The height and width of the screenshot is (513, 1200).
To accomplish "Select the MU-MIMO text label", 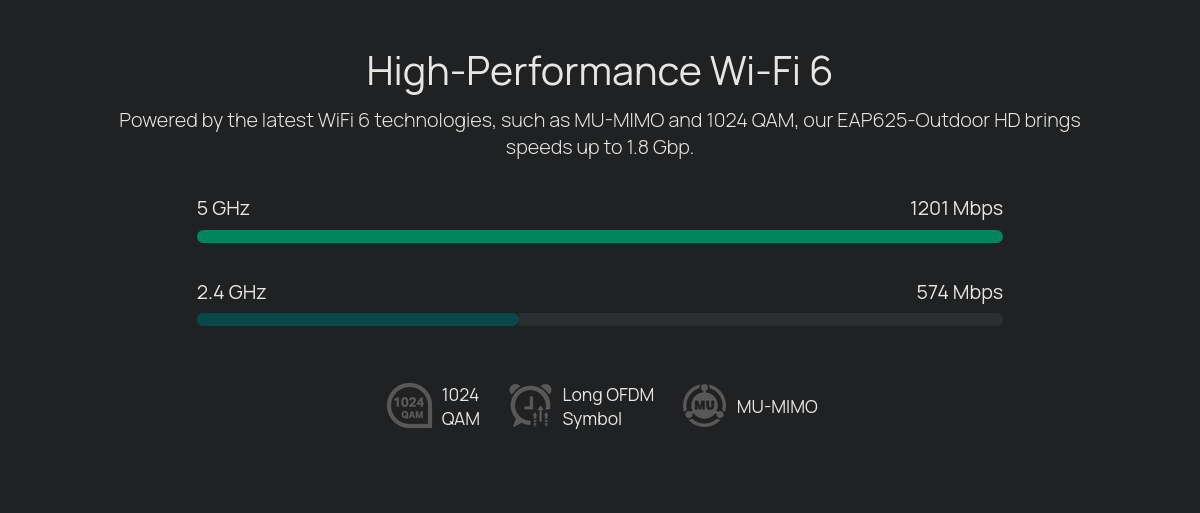I will click(777, 407).
